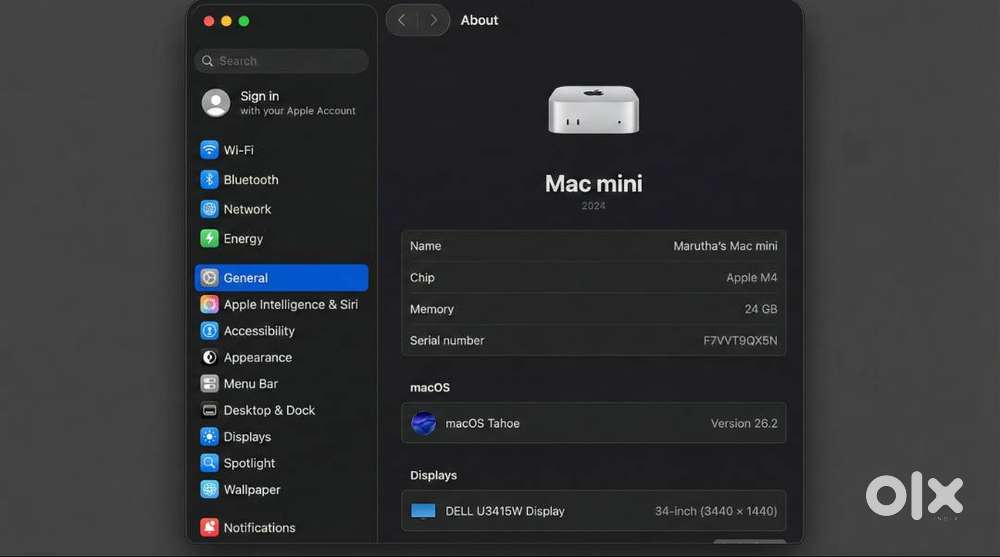Open Bluetooth settings icon

click(209, 180)
